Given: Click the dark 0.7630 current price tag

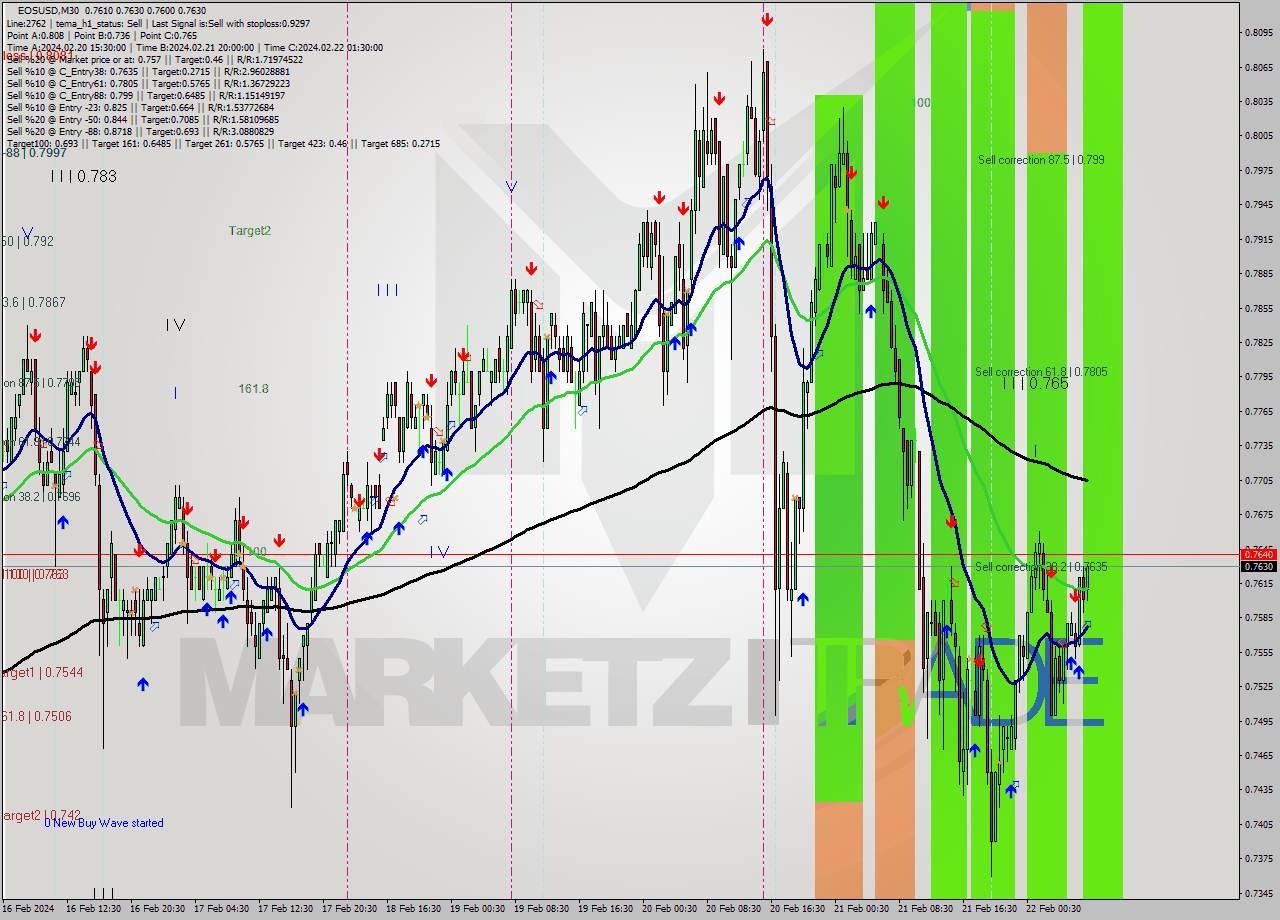Looking at the screenshot, I should [1258, 566].
